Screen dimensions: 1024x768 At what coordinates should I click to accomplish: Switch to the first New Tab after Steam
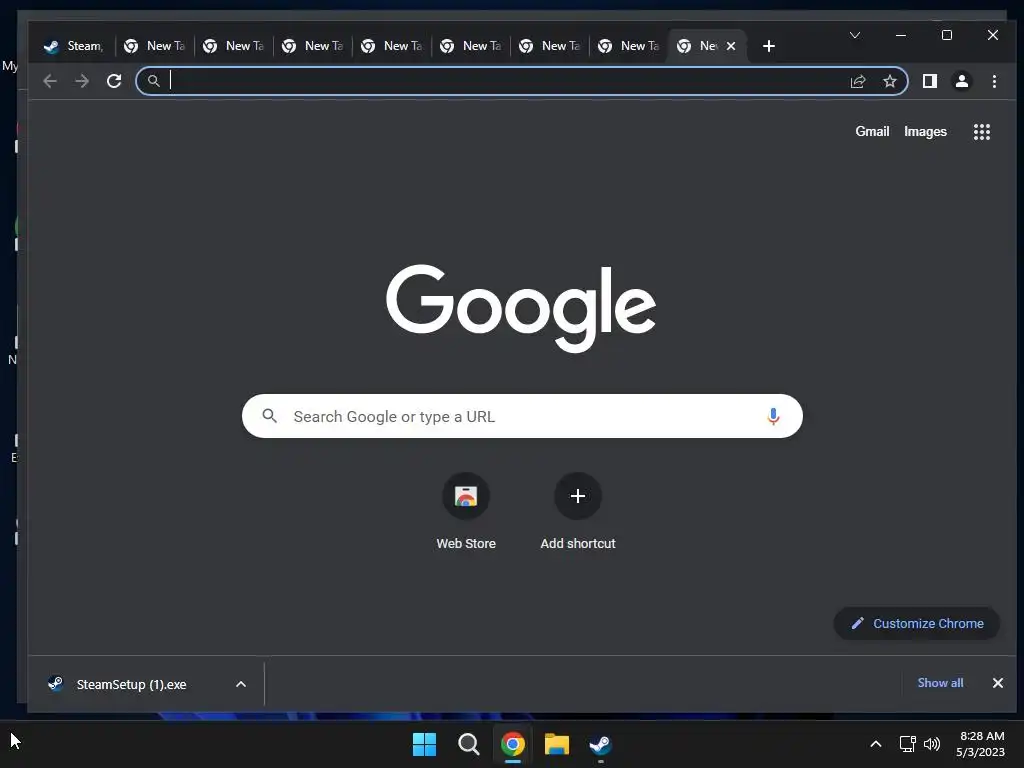pos(155,46)
